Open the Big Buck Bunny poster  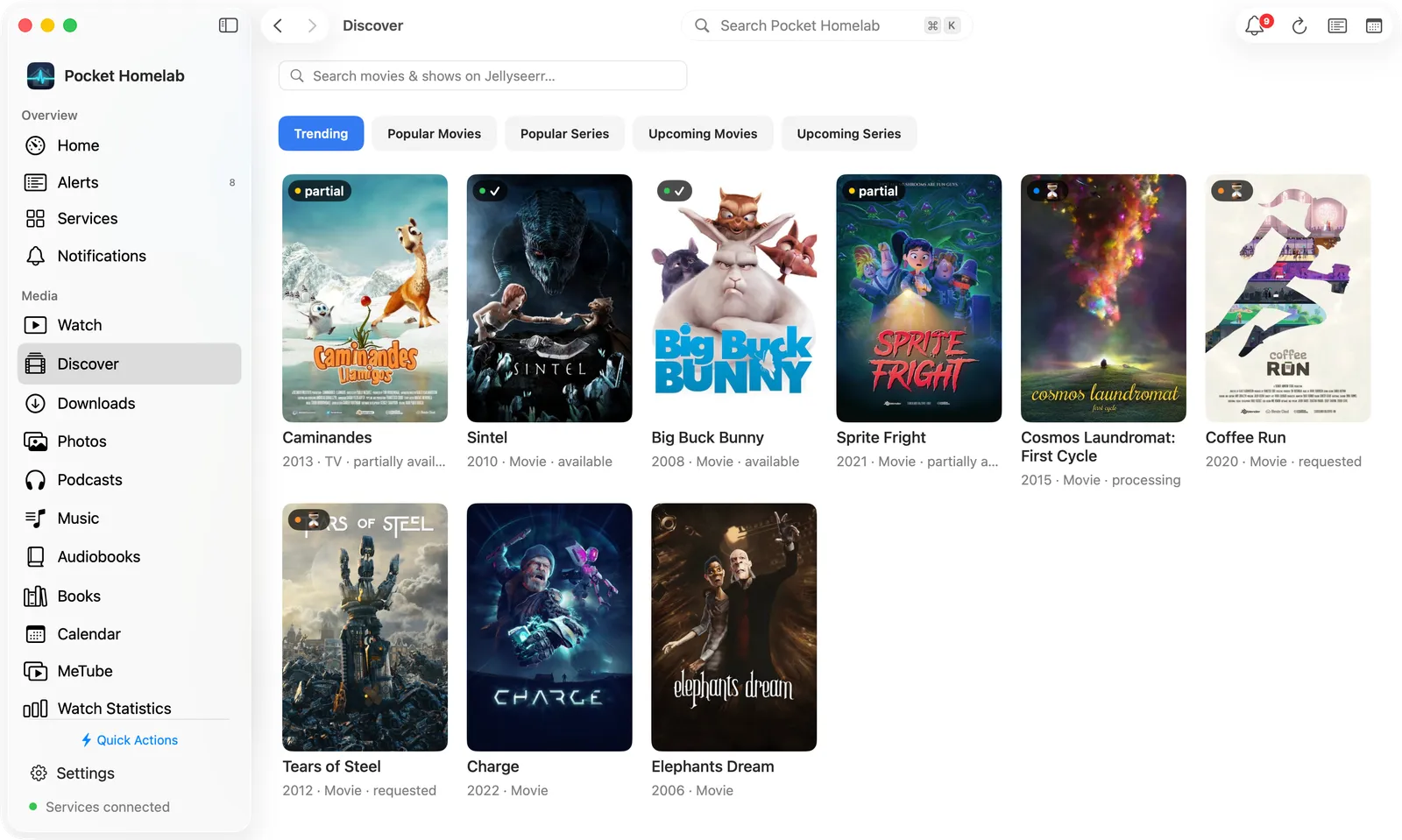coord(734,298)
